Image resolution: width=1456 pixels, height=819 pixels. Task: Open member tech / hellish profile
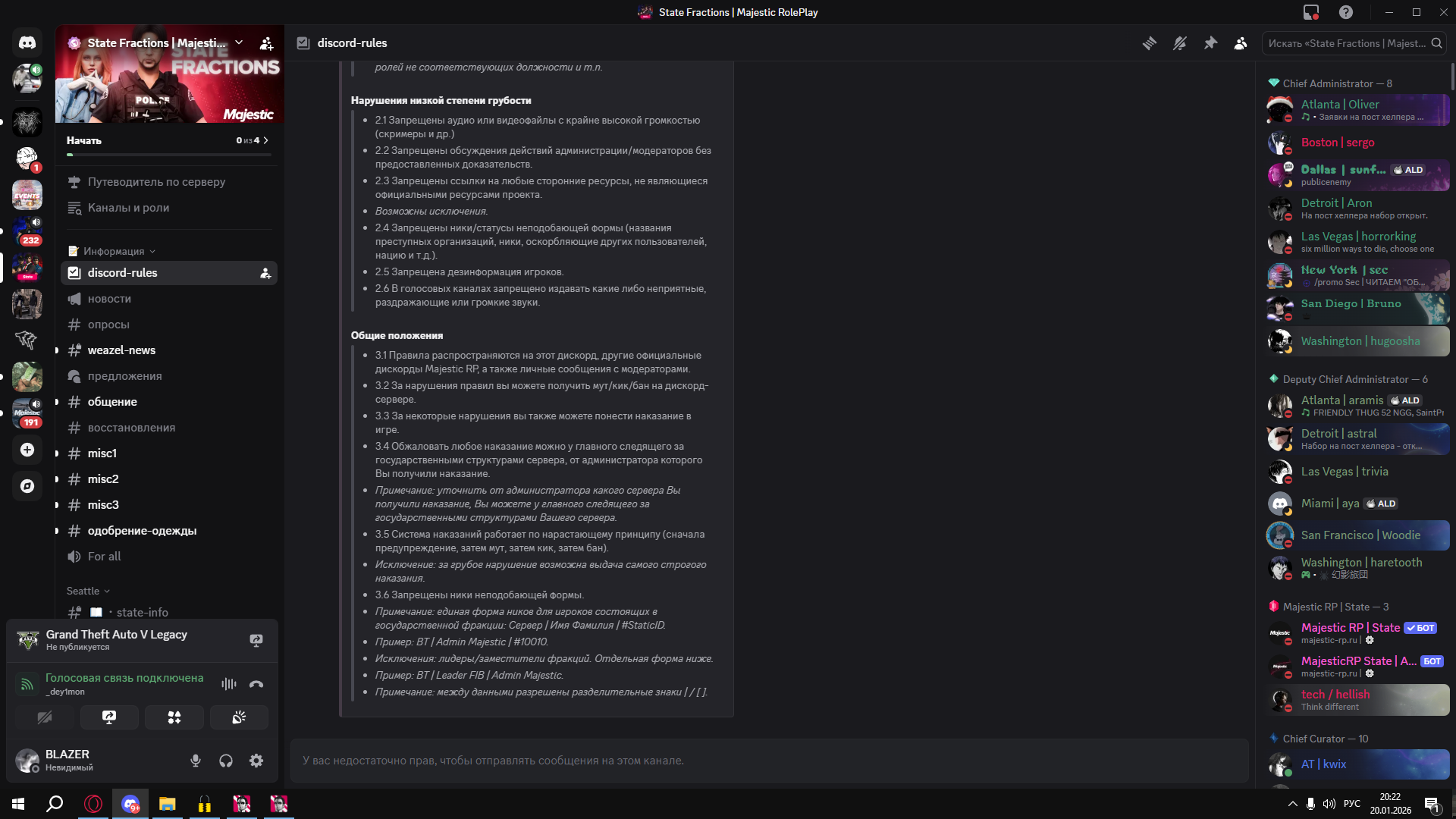point(1357,700)
